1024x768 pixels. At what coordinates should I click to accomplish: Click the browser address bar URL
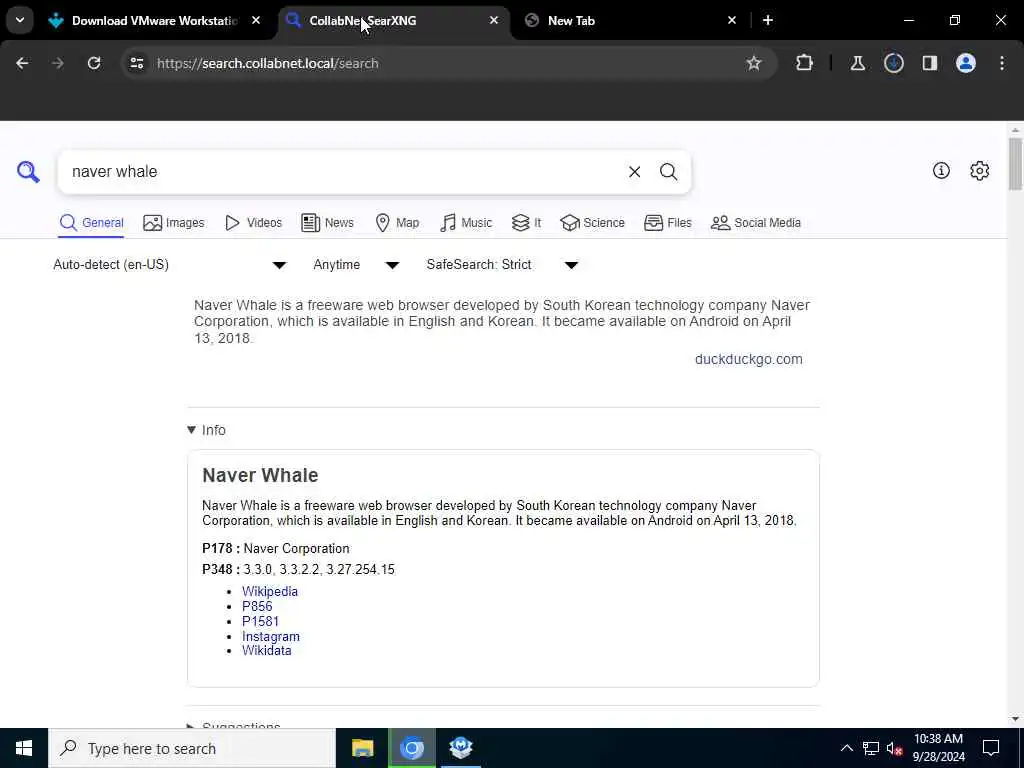268,63
